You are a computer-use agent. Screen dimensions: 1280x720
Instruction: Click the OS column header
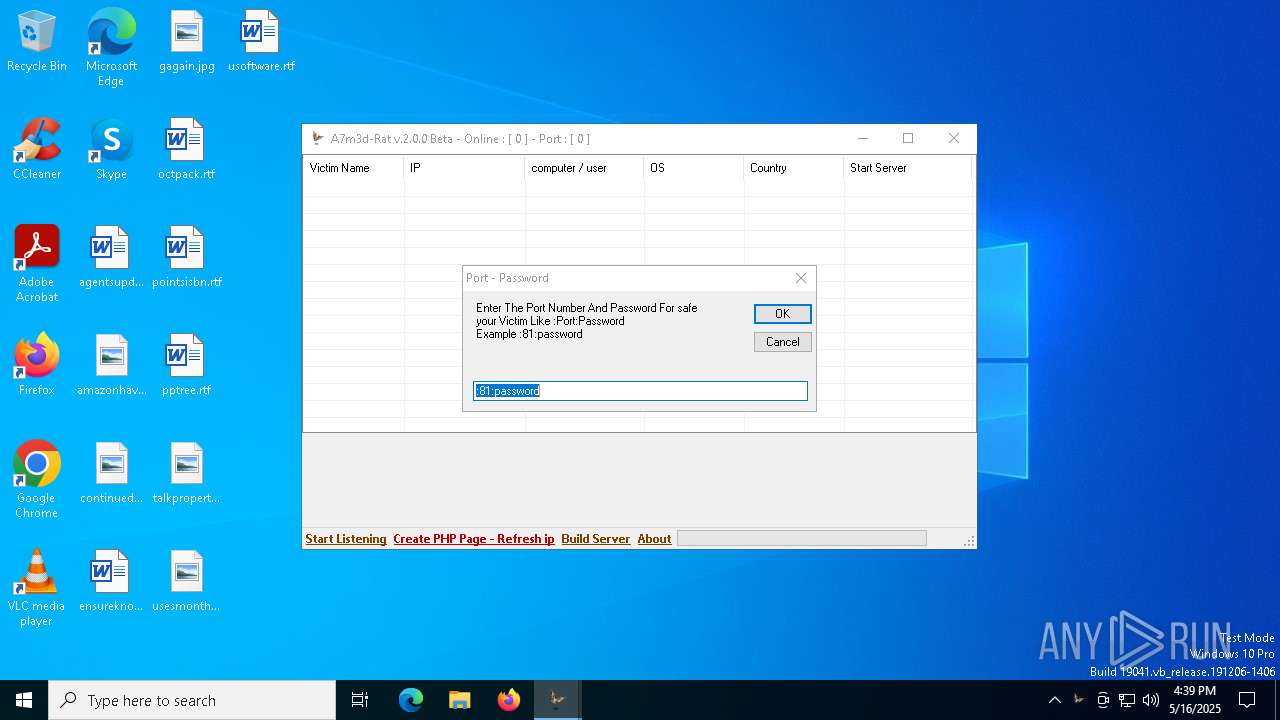point(694,168)
